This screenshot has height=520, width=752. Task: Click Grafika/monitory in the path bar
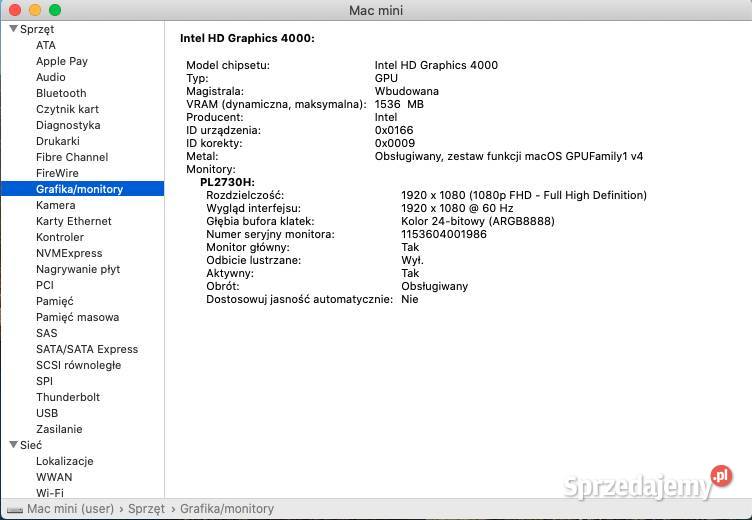[x=227, y=508]
